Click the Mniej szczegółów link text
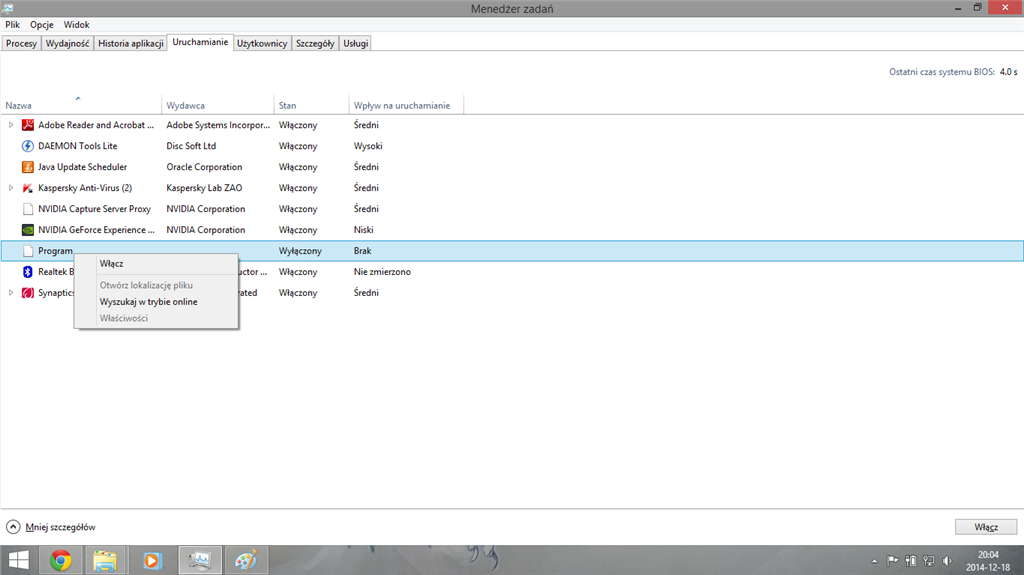This screenshot has width=1024, height=575. click(61, 527)
